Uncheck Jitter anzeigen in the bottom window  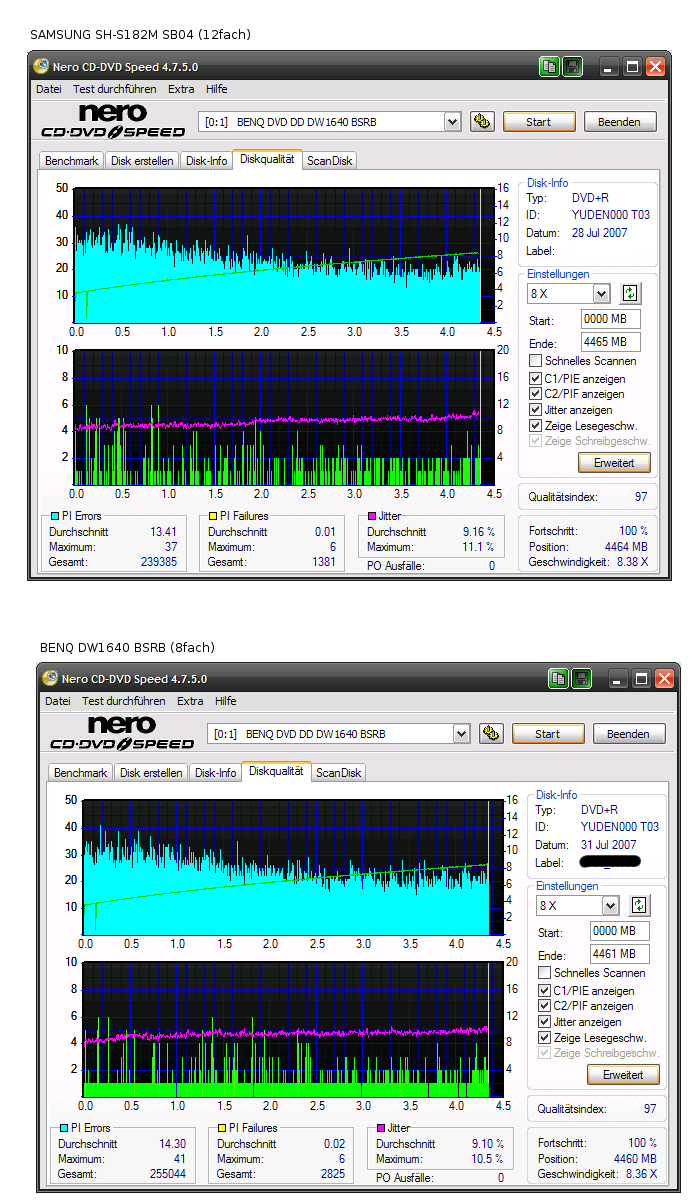click(x=545, y=1022)
